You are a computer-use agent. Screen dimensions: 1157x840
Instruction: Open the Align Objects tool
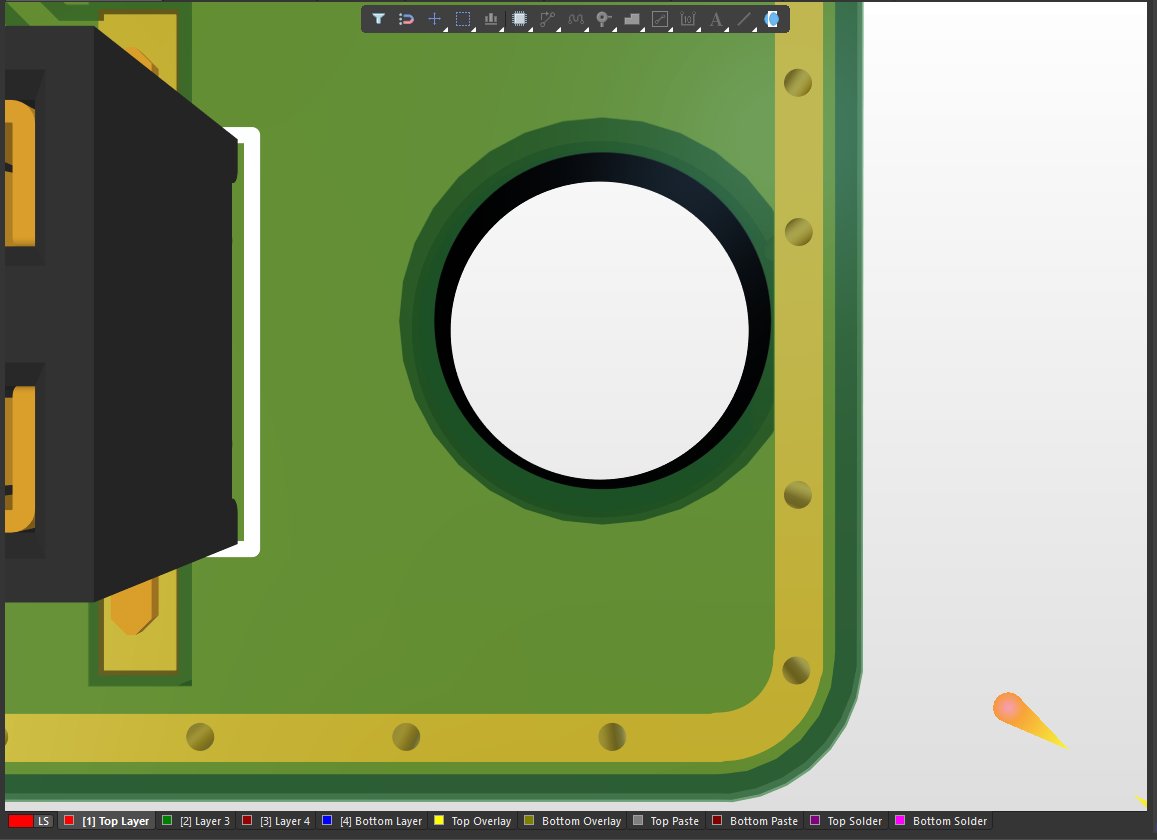click(x=491, y=19)
